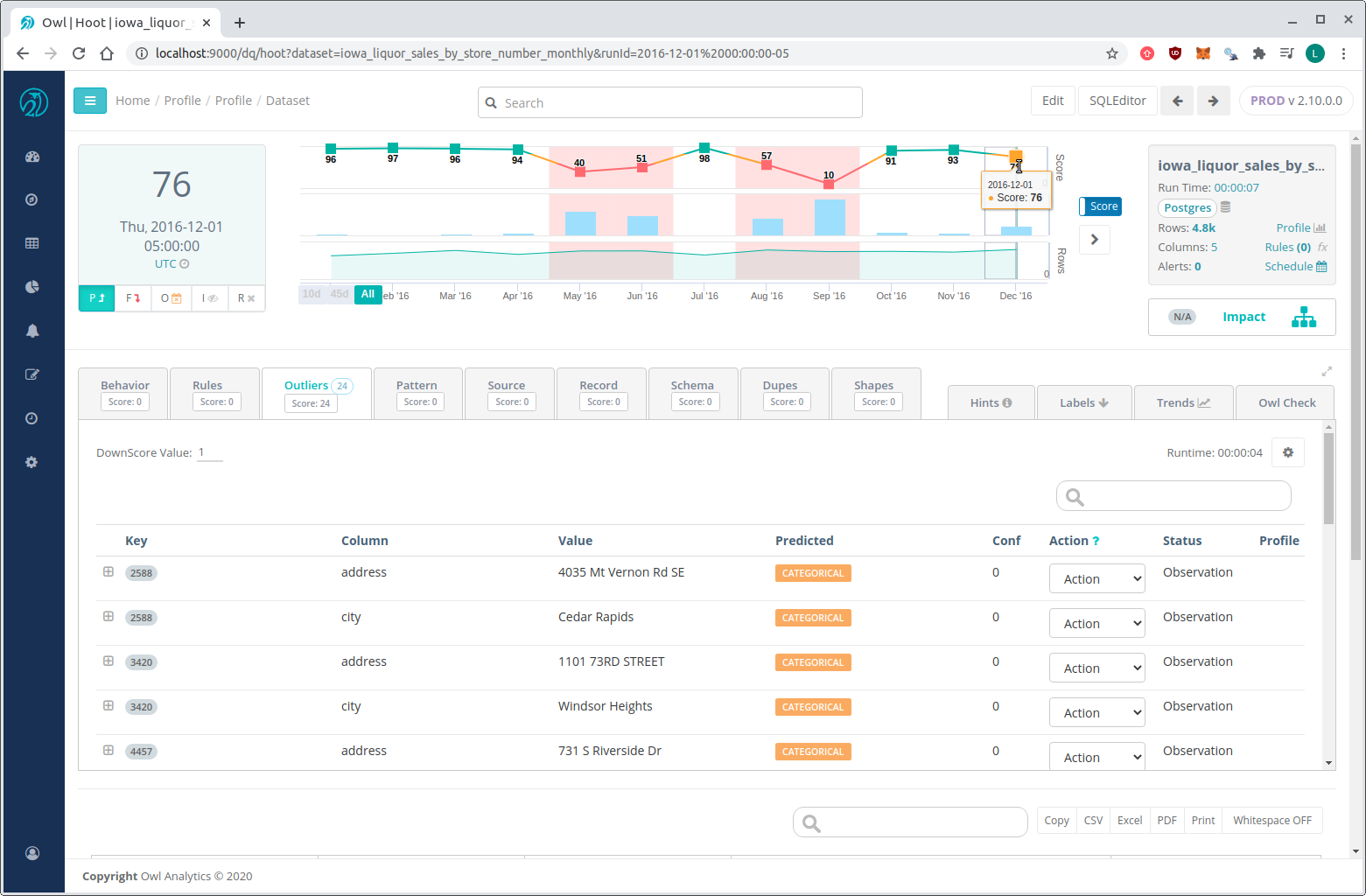Click the alerts bell icon in sidebar
This screenshot has width=1366, height=896.
[32, 331]
